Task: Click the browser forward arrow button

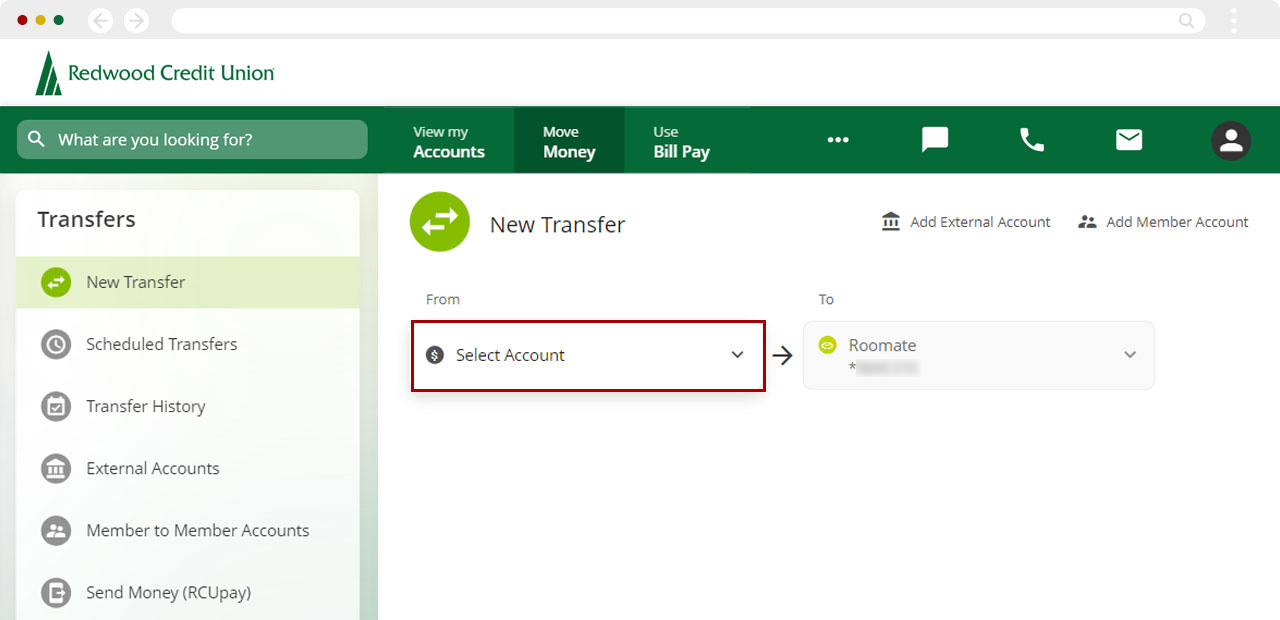Action: coord(136,20)
